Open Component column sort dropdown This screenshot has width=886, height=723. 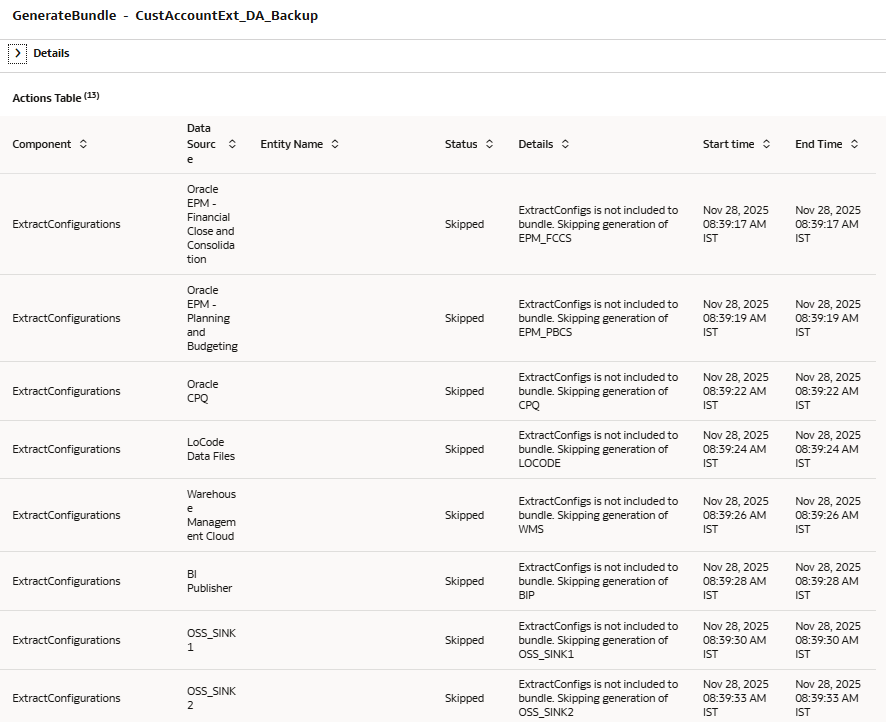(83, 144)
